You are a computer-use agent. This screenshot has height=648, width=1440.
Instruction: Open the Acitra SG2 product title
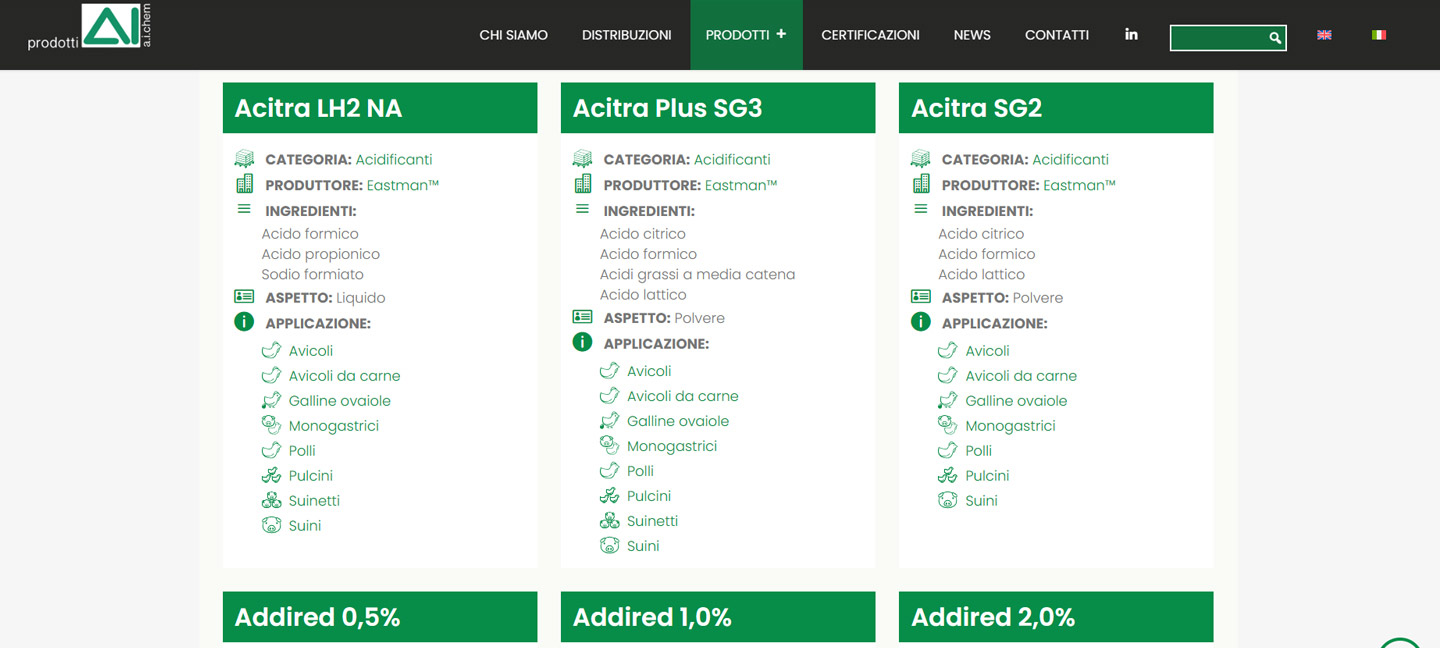coord(976,108)
